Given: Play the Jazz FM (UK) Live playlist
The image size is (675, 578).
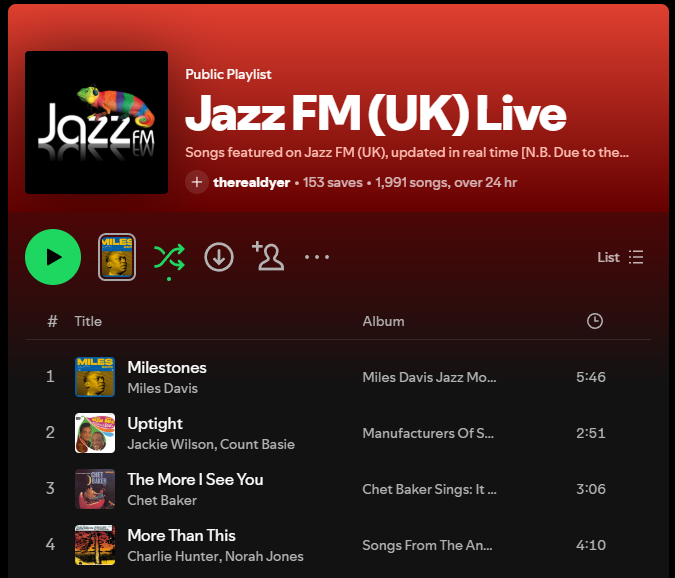Looking at the screenshot, I should 53,257.
